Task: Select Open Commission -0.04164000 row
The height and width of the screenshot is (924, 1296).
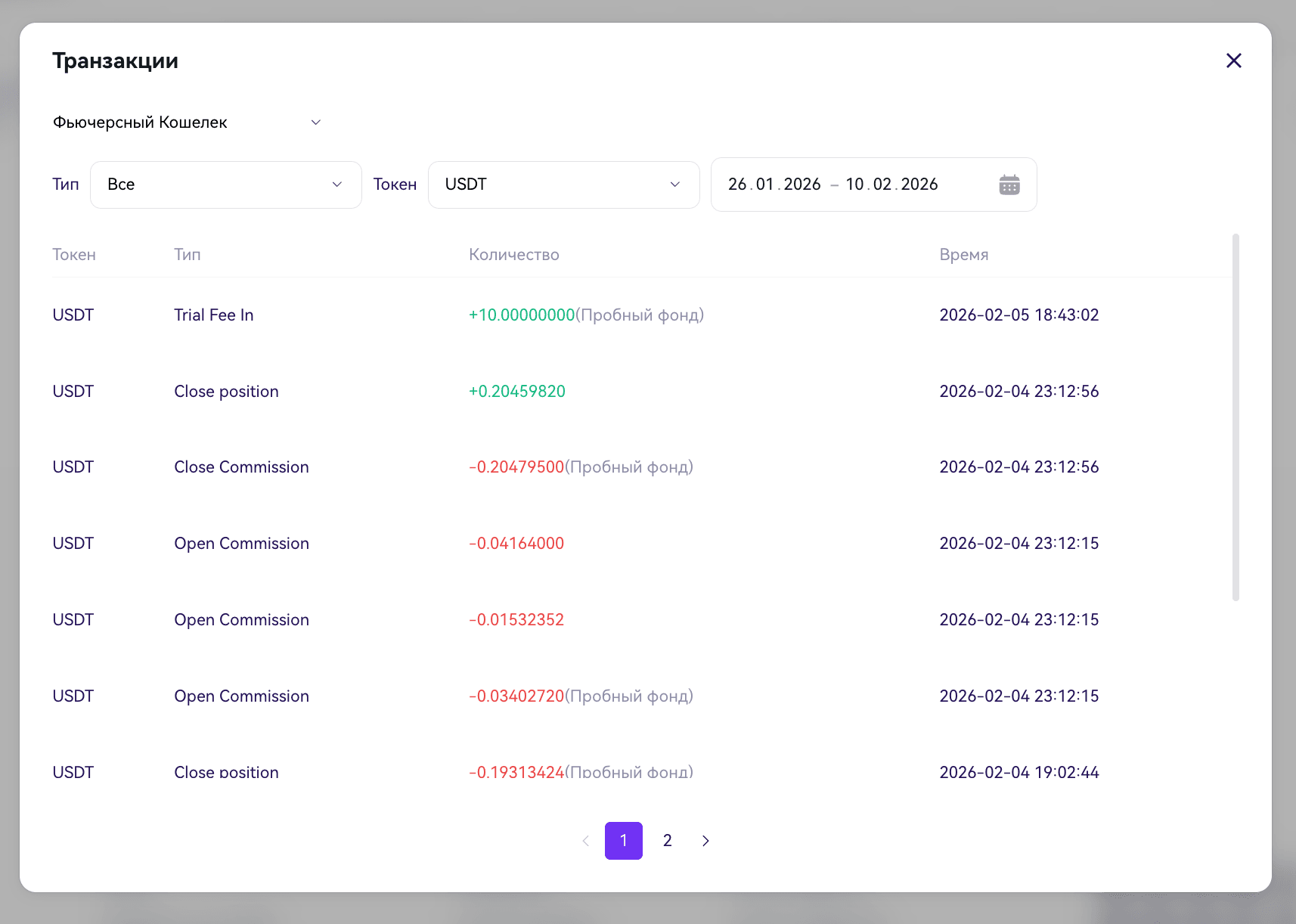Action: (x=641, y=544)
